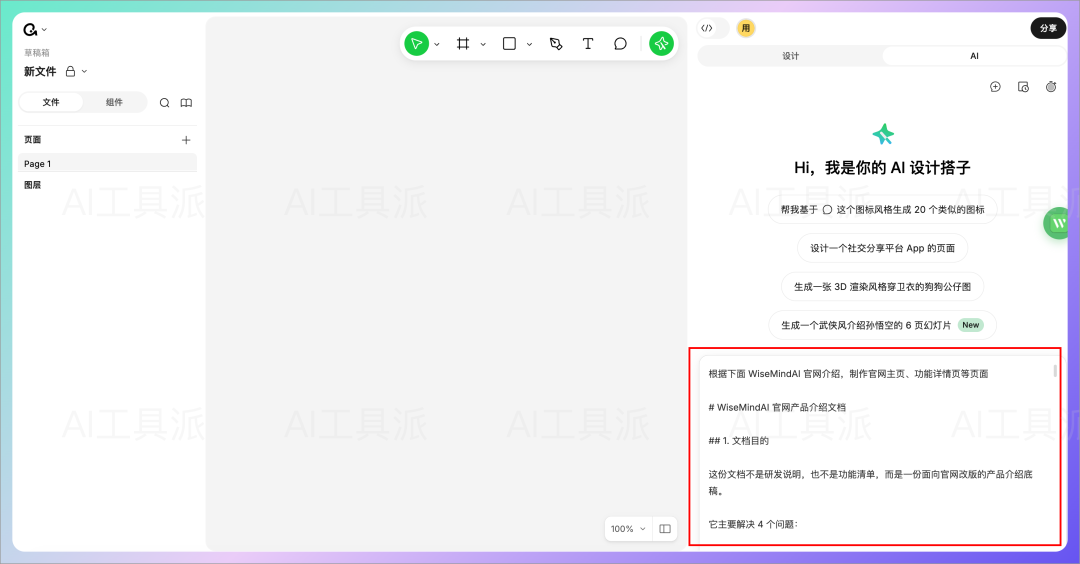The image size is (1080, 564).
Task: Toggle code/dev mode icon
Action: (707, 28)
